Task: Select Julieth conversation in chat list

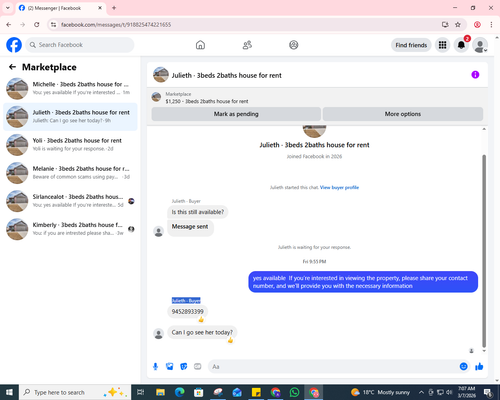Action: pos(70,117)
